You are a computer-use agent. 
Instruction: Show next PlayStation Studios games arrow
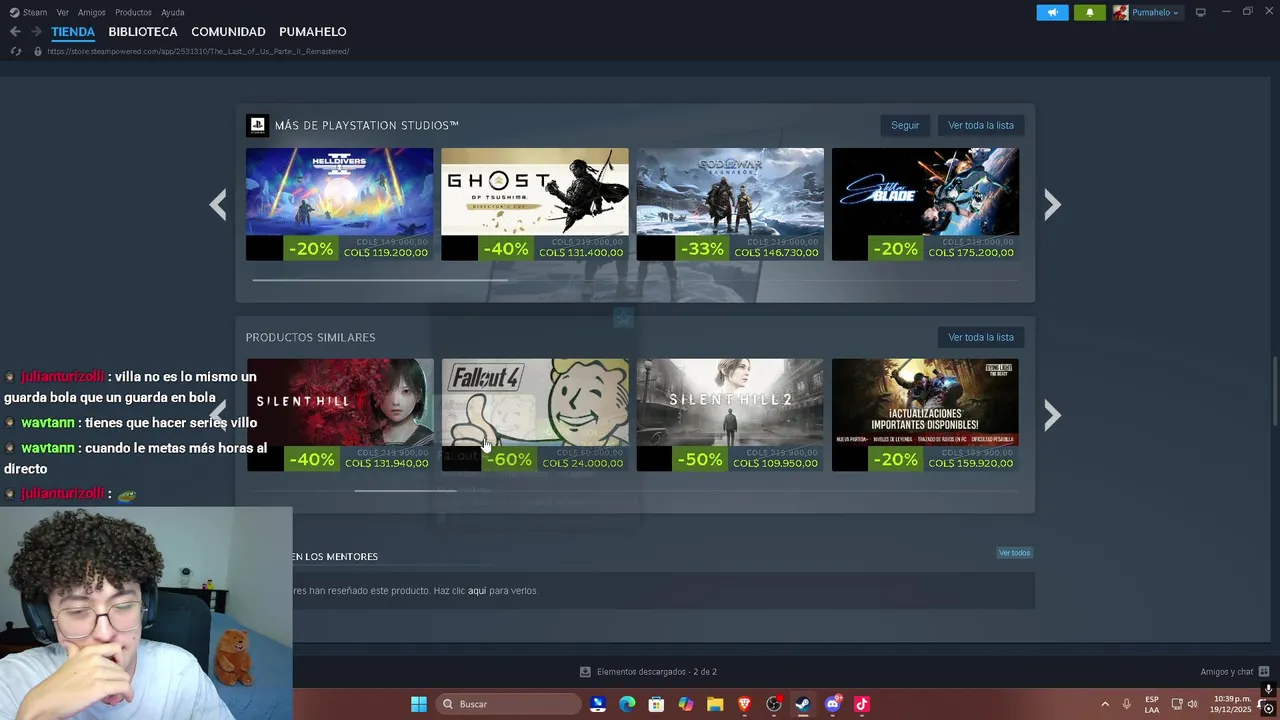point(1052,205)
